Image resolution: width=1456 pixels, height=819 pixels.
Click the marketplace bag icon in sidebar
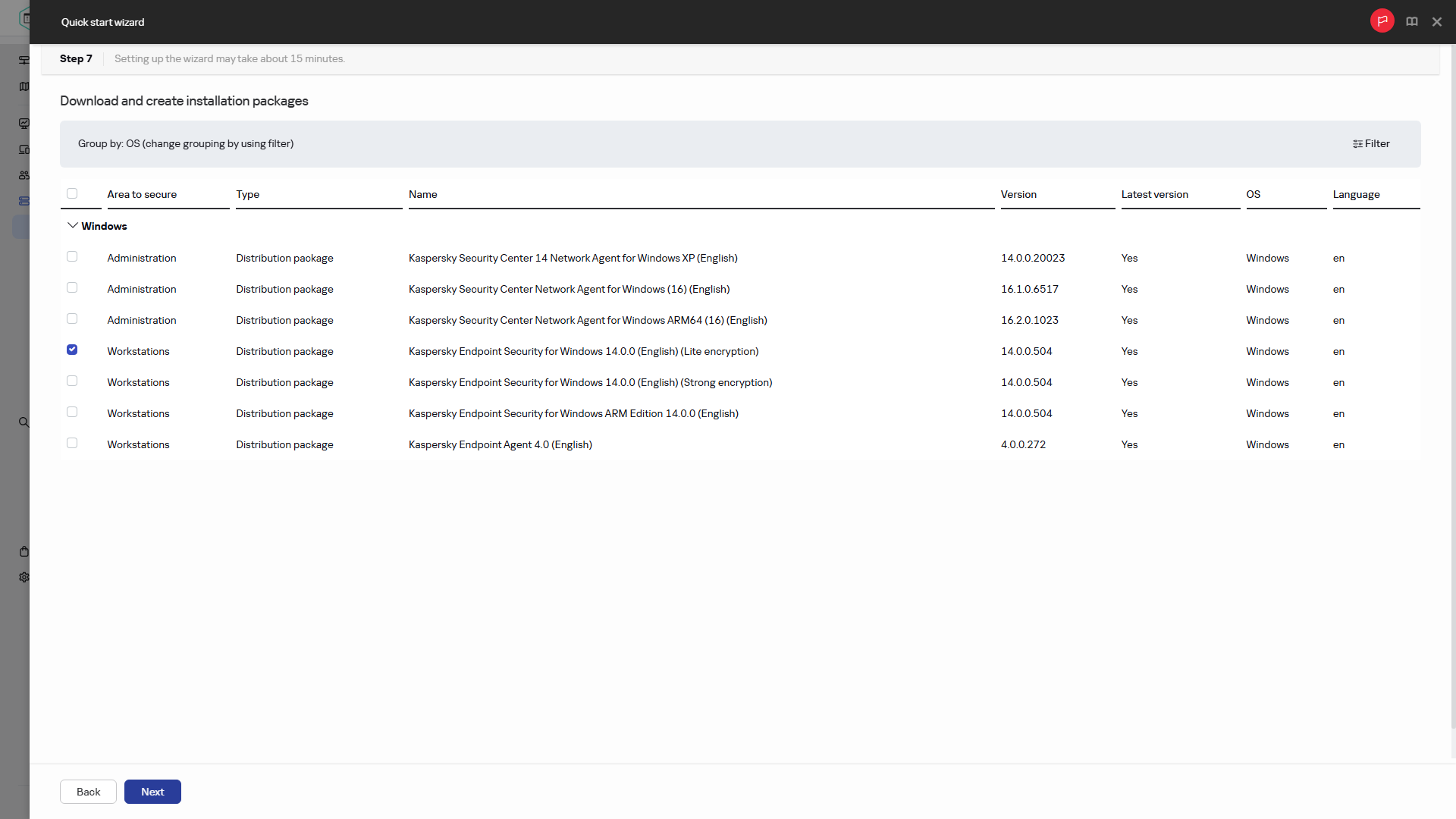(x=24, y=551)
